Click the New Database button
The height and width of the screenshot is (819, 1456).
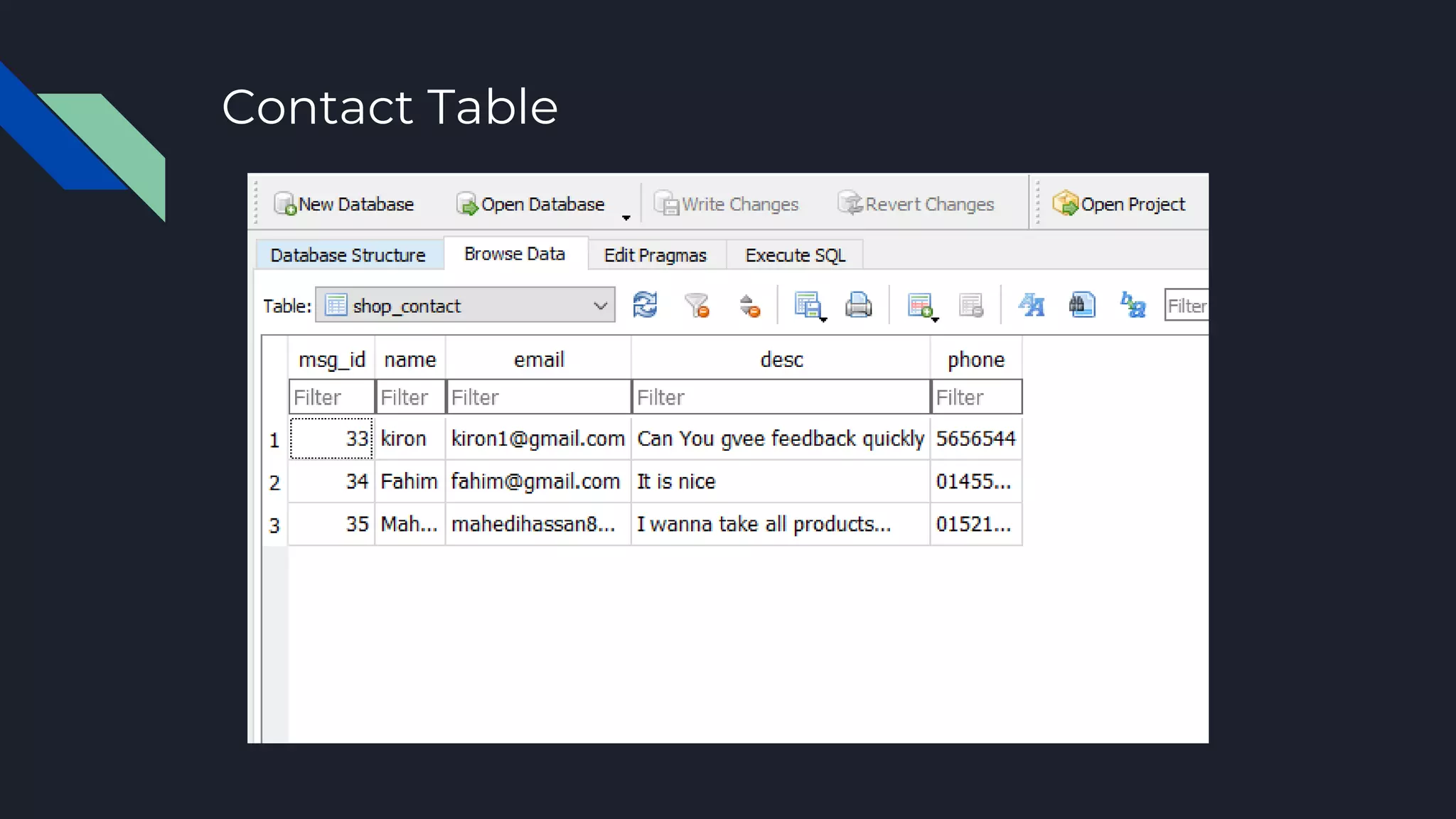pyautogui.click(x=344, y=205)
